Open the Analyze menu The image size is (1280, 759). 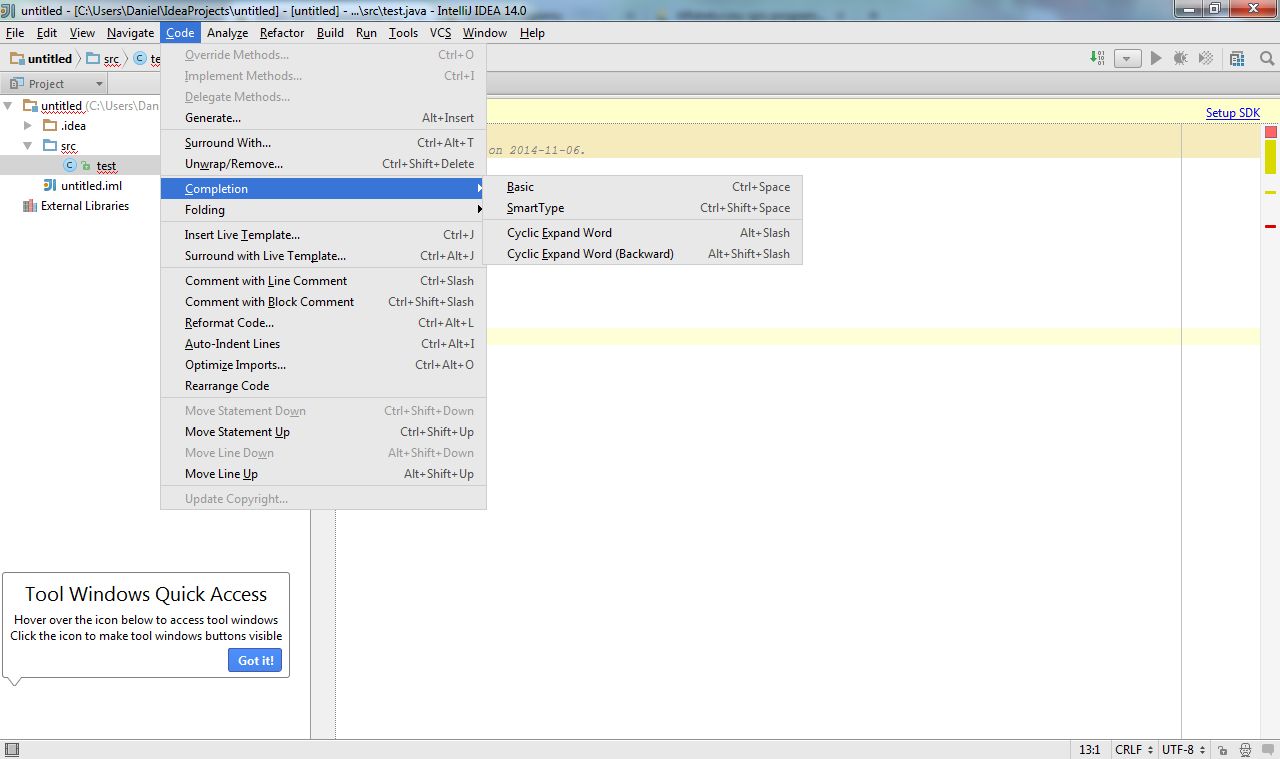[x=227, y=33]
